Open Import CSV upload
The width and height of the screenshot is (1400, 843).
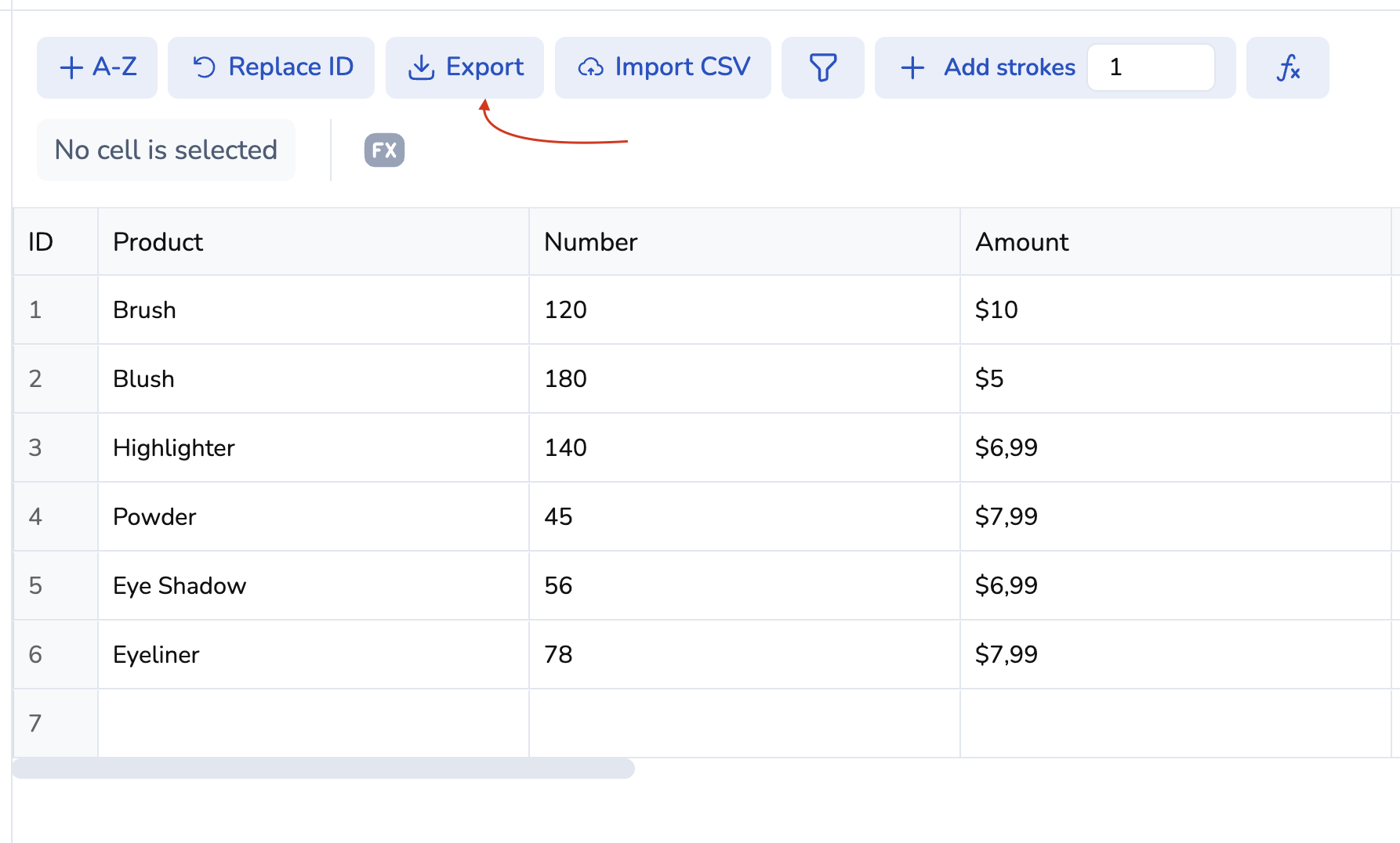[x=662, y=67]
